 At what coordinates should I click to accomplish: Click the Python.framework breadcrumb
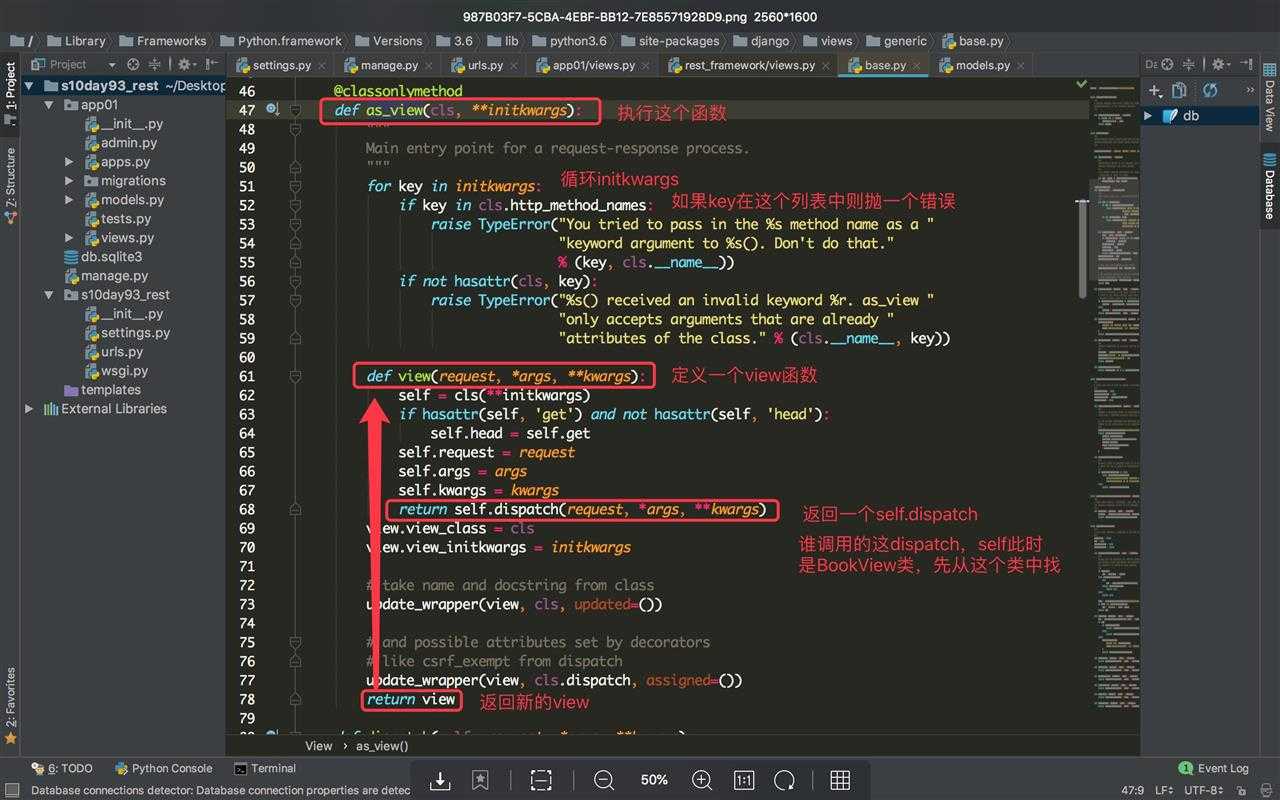[x=280, y=41]
